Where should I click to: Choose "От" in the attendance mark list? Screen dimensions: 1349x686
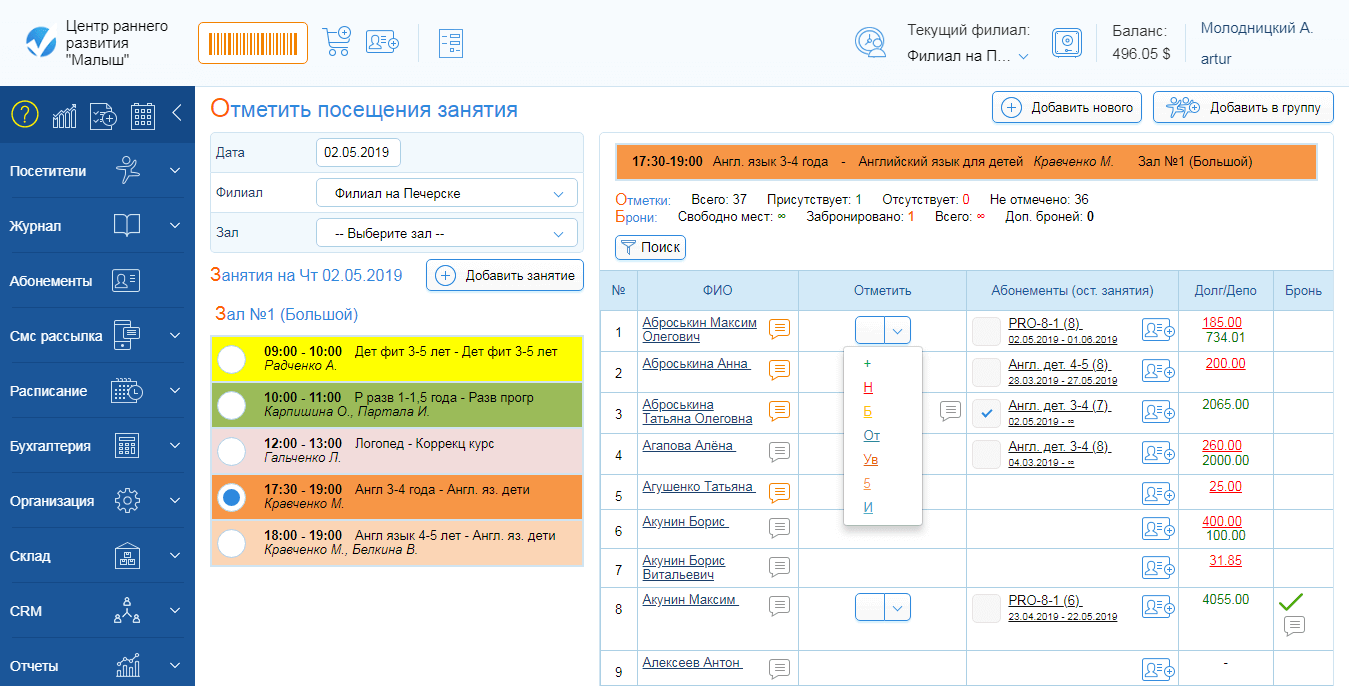click(871, 435)
